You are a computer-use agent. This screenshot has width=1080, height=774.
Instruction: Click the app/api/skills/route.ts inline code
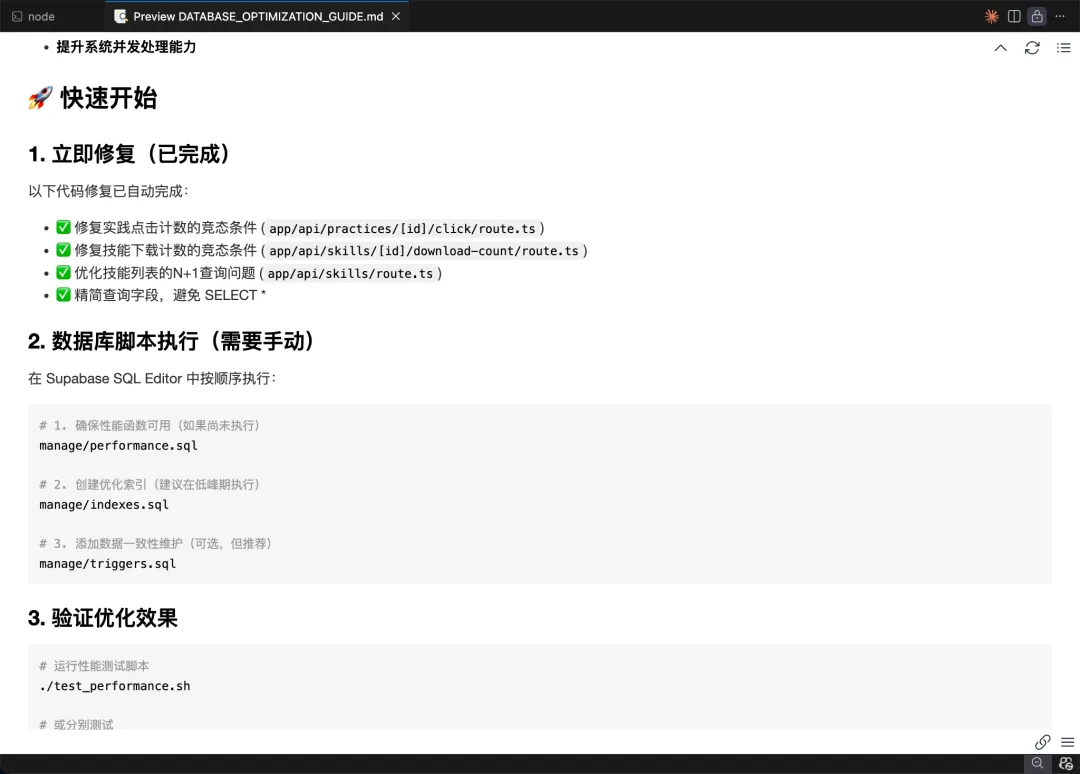coord(350,273)
